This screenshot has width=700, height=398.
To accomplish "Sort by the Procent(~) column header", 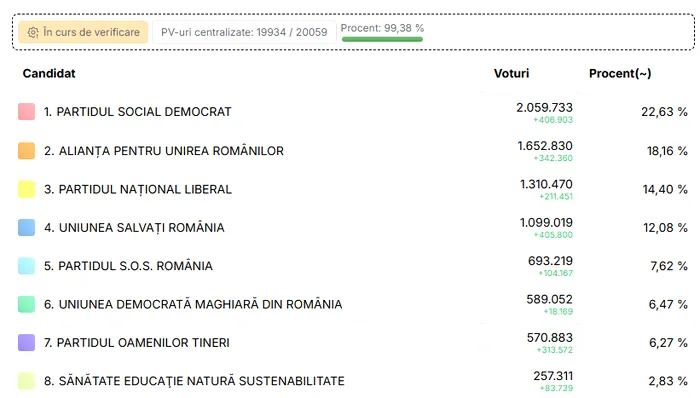I will tap(620, 74).
